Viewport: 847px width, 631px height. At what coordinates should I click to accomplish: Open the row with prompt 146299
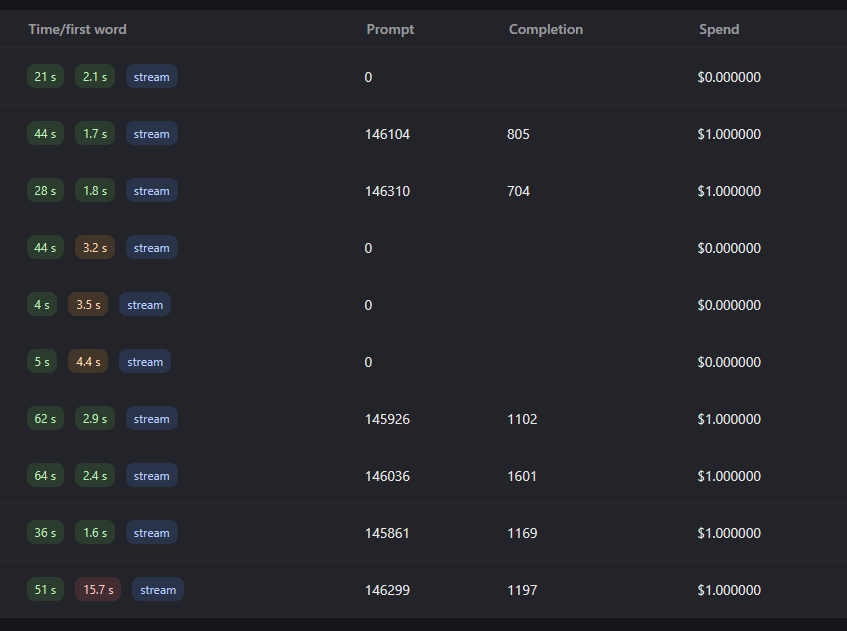(x=387, y=590)
